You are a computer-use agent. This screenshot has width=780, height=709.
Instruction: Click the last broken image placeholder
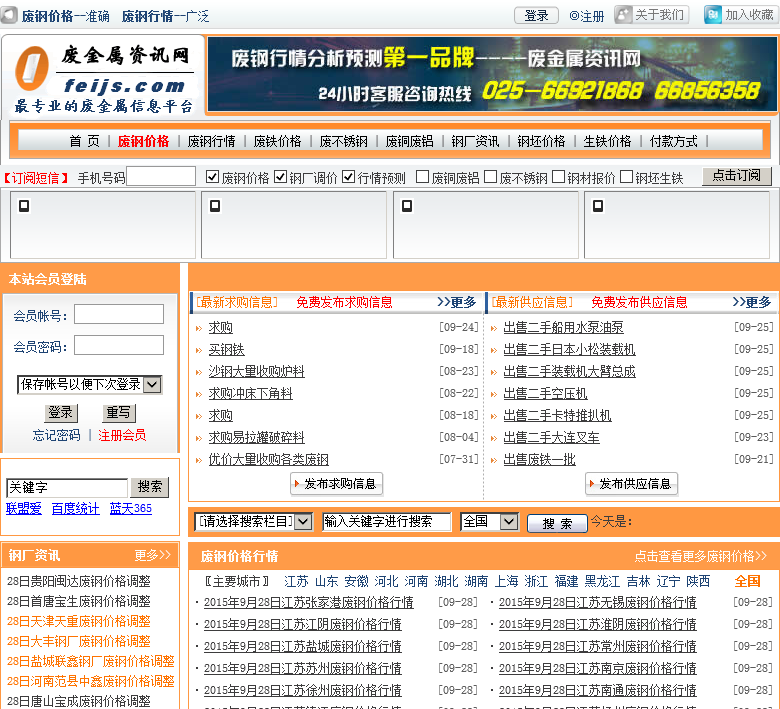tap(599, 206)
